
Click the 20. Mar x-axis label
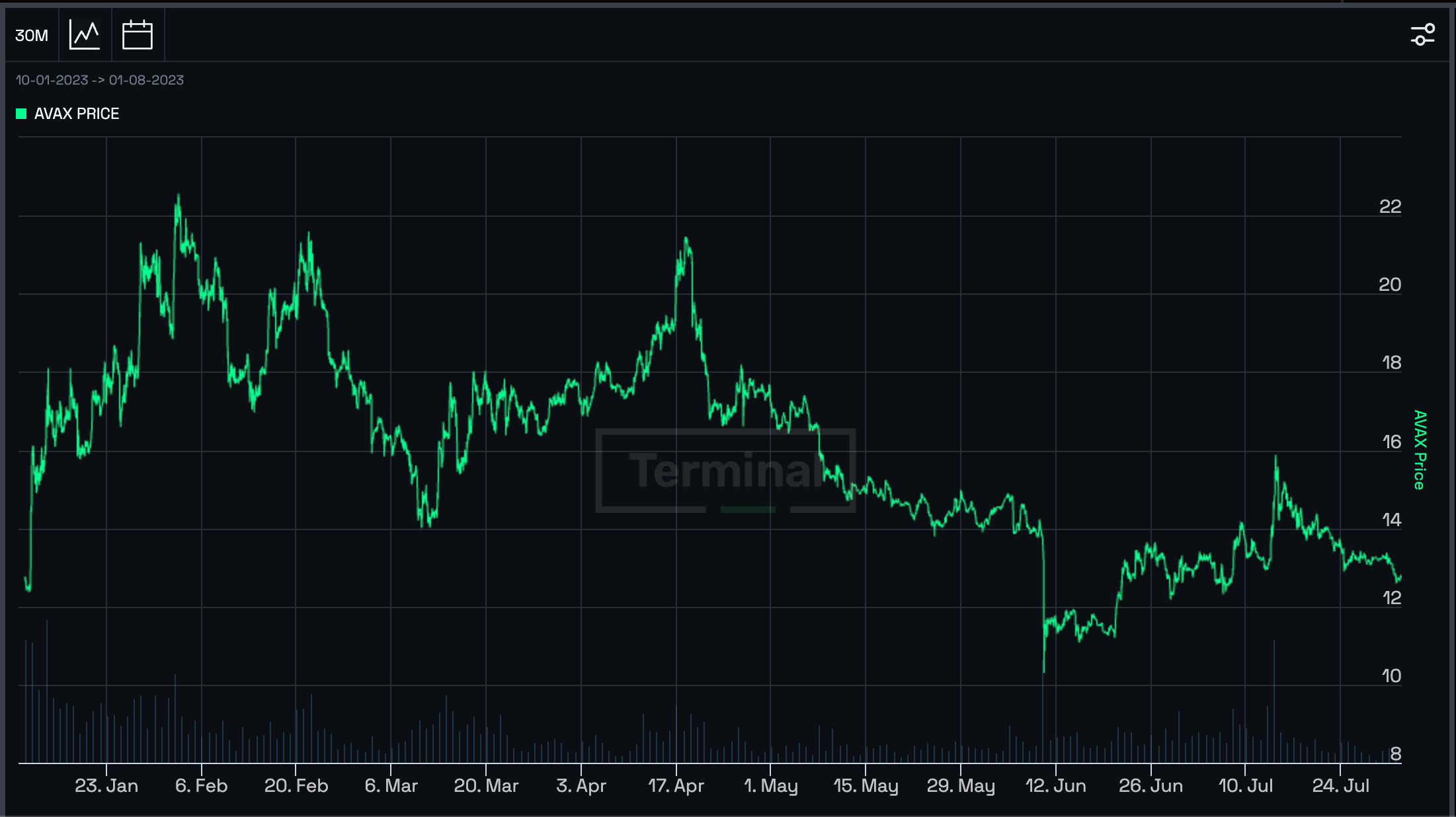click(x=486, y=786)
